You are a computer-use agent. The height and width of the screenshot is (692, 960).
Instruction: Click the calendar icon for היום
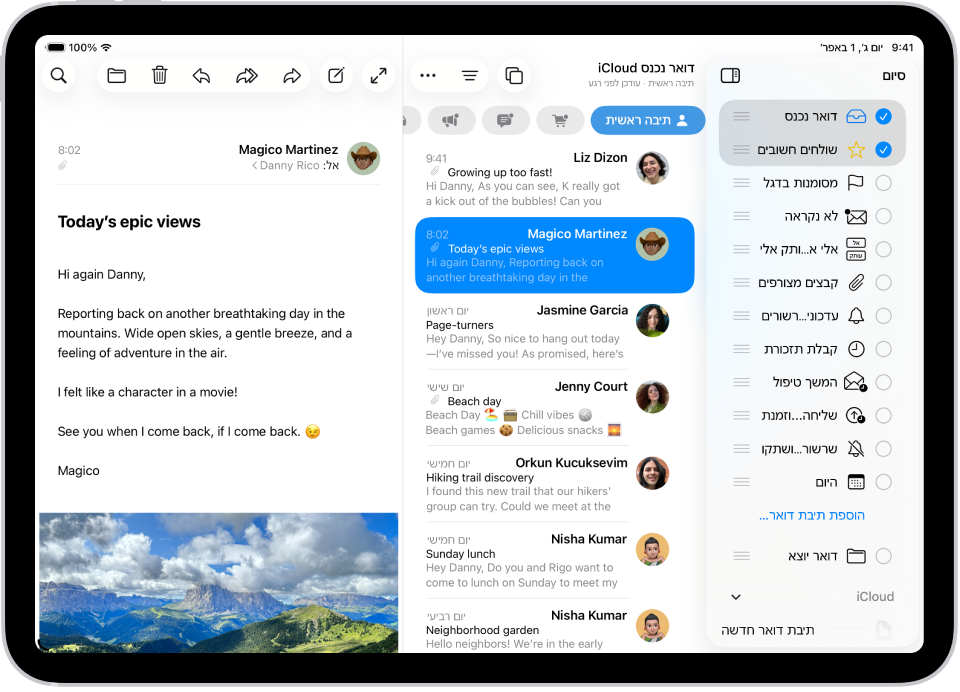coord(856,482)
